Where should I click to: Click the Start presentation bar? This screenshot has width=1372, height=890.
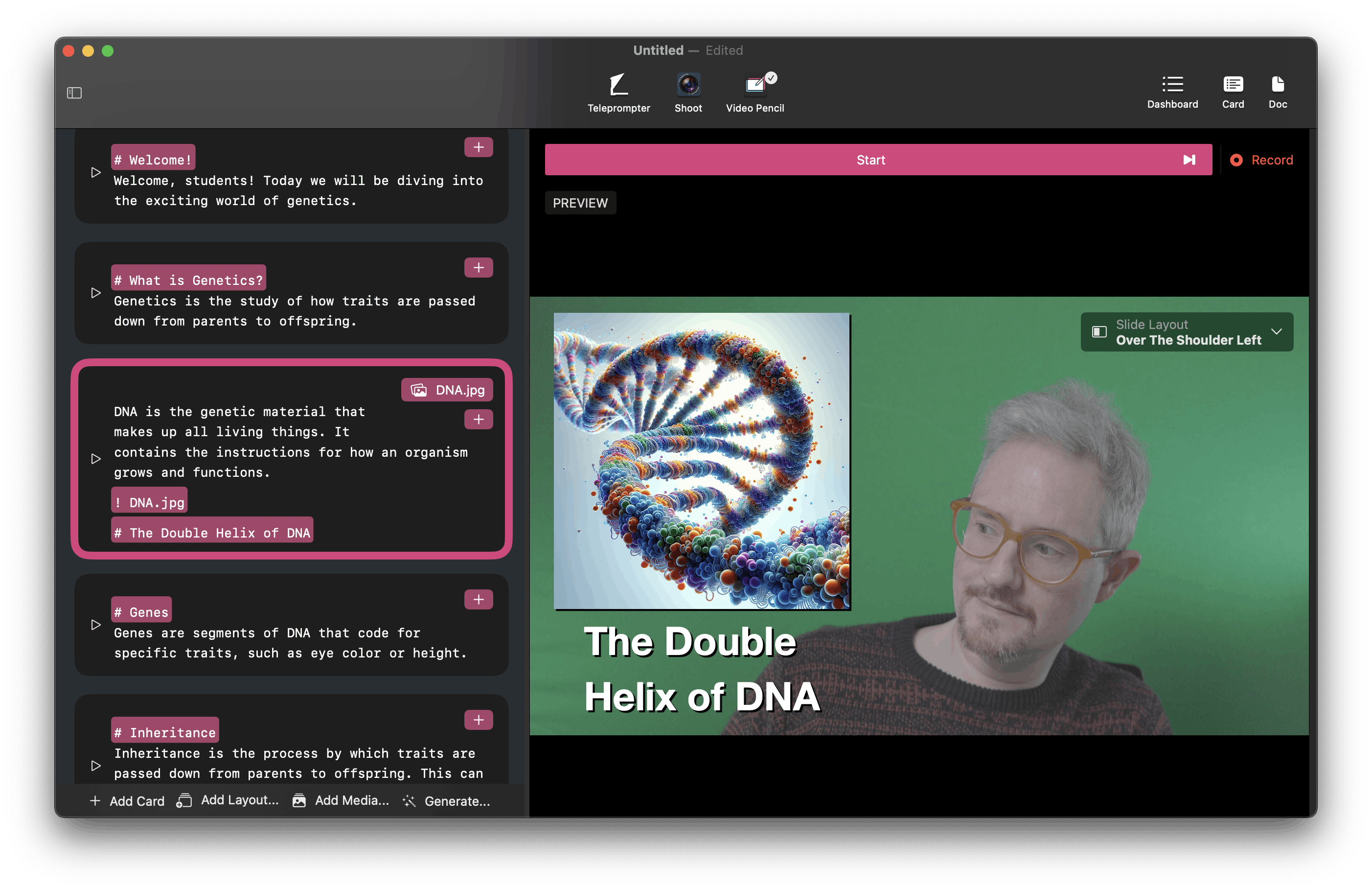pos(870,160)
